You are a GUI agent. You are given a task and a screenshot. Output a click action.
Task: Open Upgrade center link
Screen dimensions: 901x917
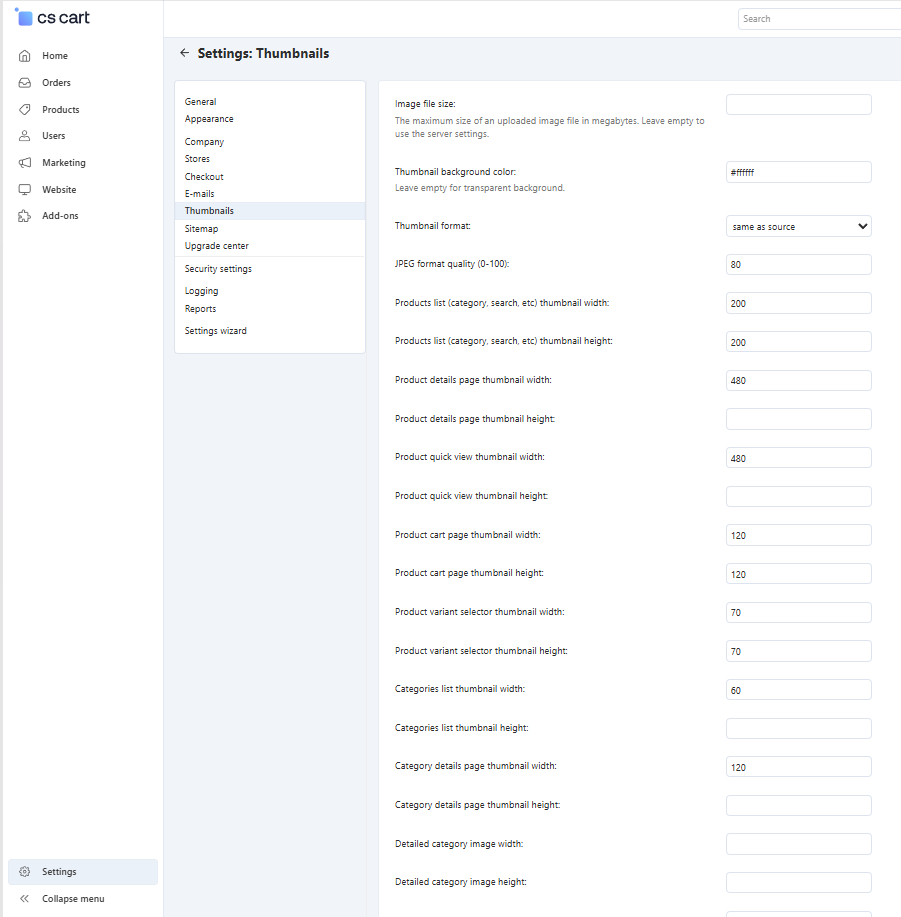pyautogui.click(x=216, y=246)
